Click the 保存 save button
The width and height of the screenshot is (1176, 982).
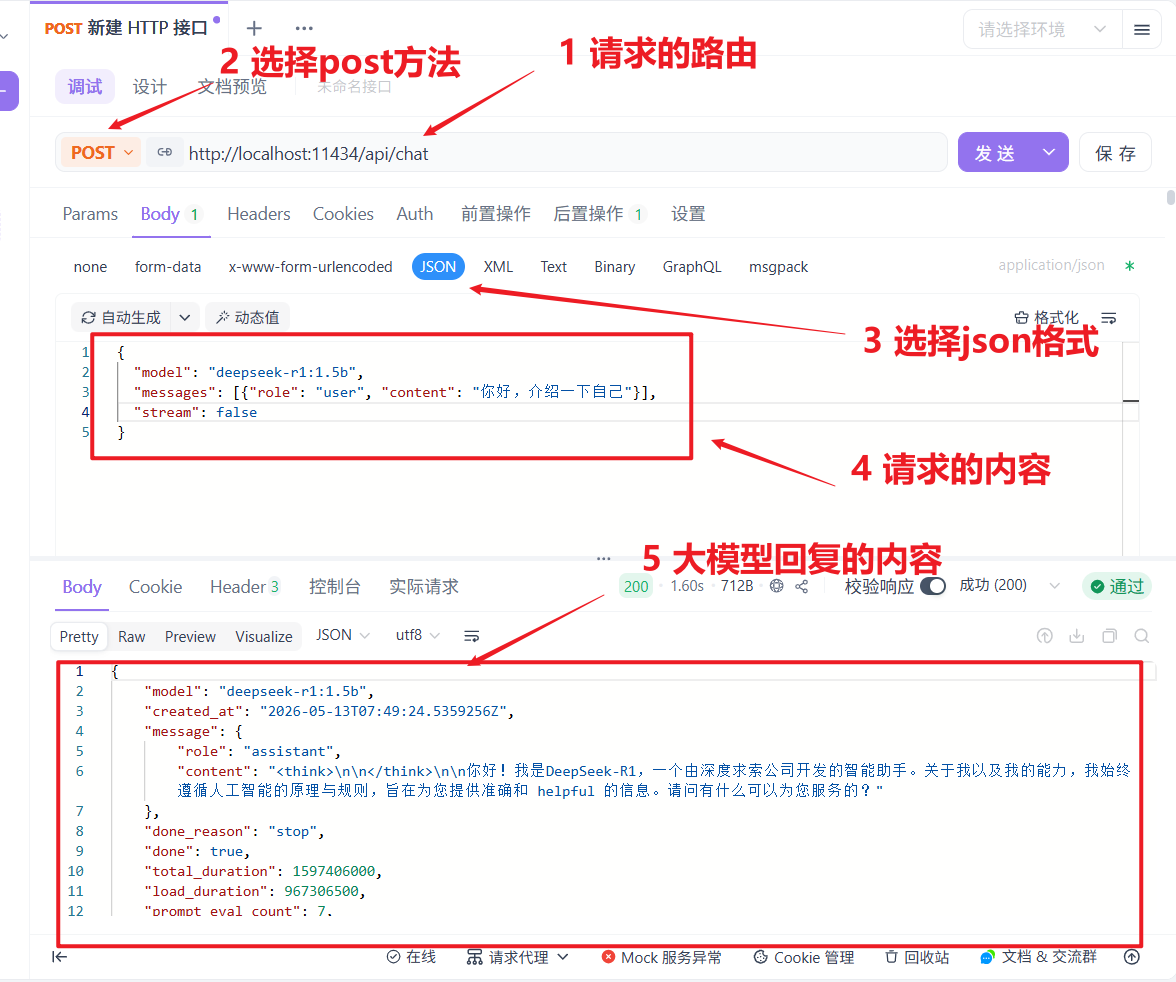point(1115,153)
